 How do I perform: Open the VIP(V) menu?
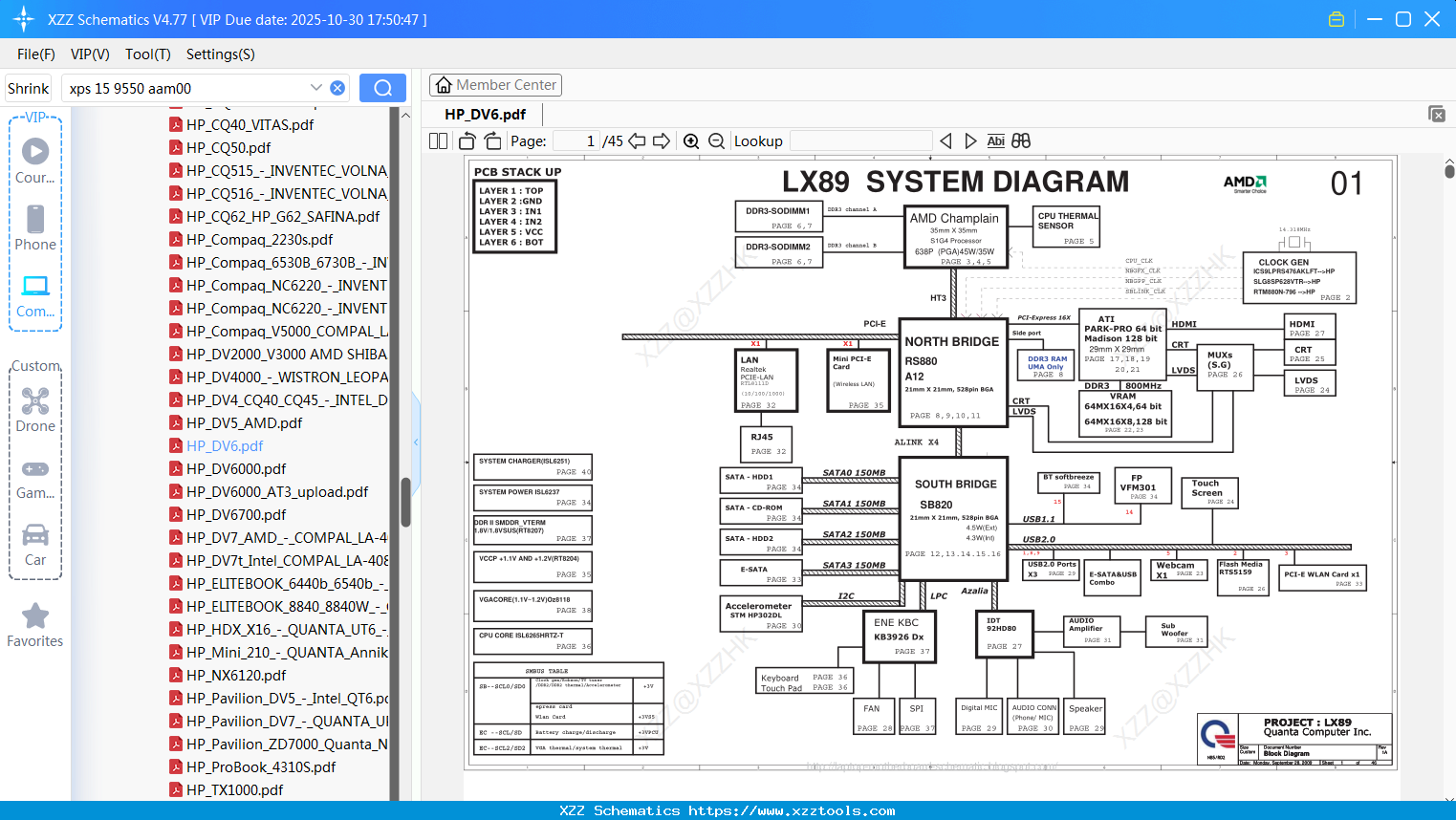(90, 54)
